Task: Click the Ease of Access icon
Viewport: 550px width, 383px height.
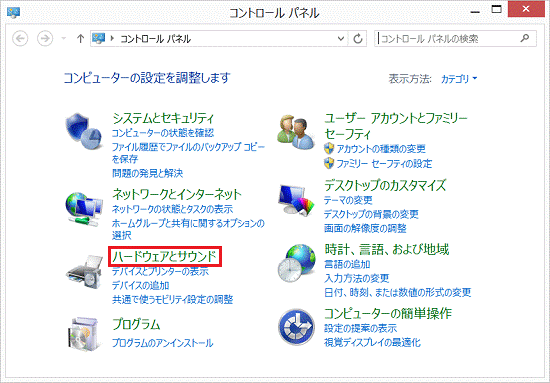Action: (296, 327)
